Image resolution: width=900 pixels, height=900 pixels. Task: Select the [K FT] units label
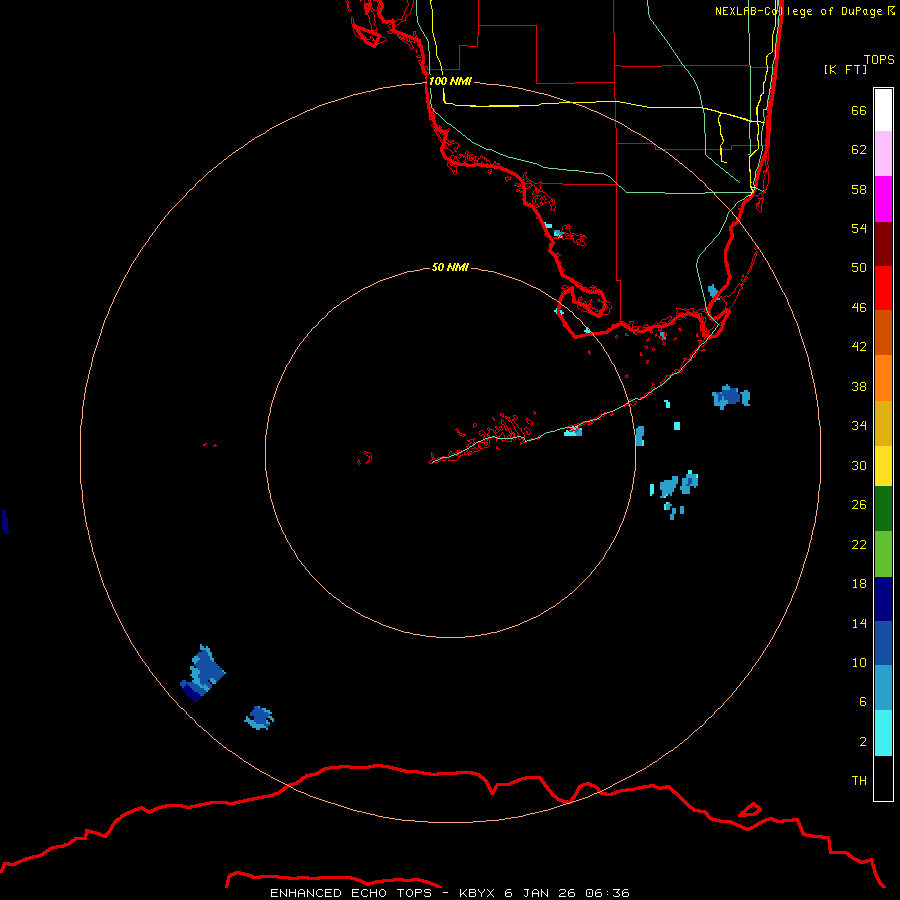click(845, 69)
